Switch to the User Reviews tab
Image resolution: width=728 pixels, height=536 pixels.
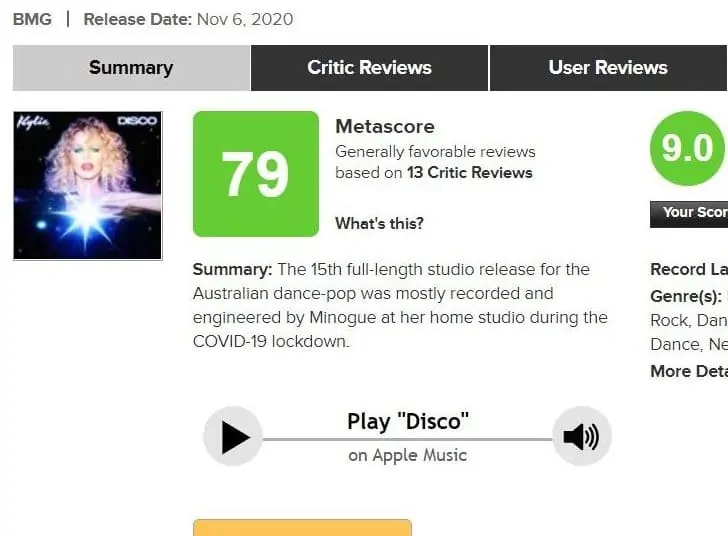tap(608, 68)
